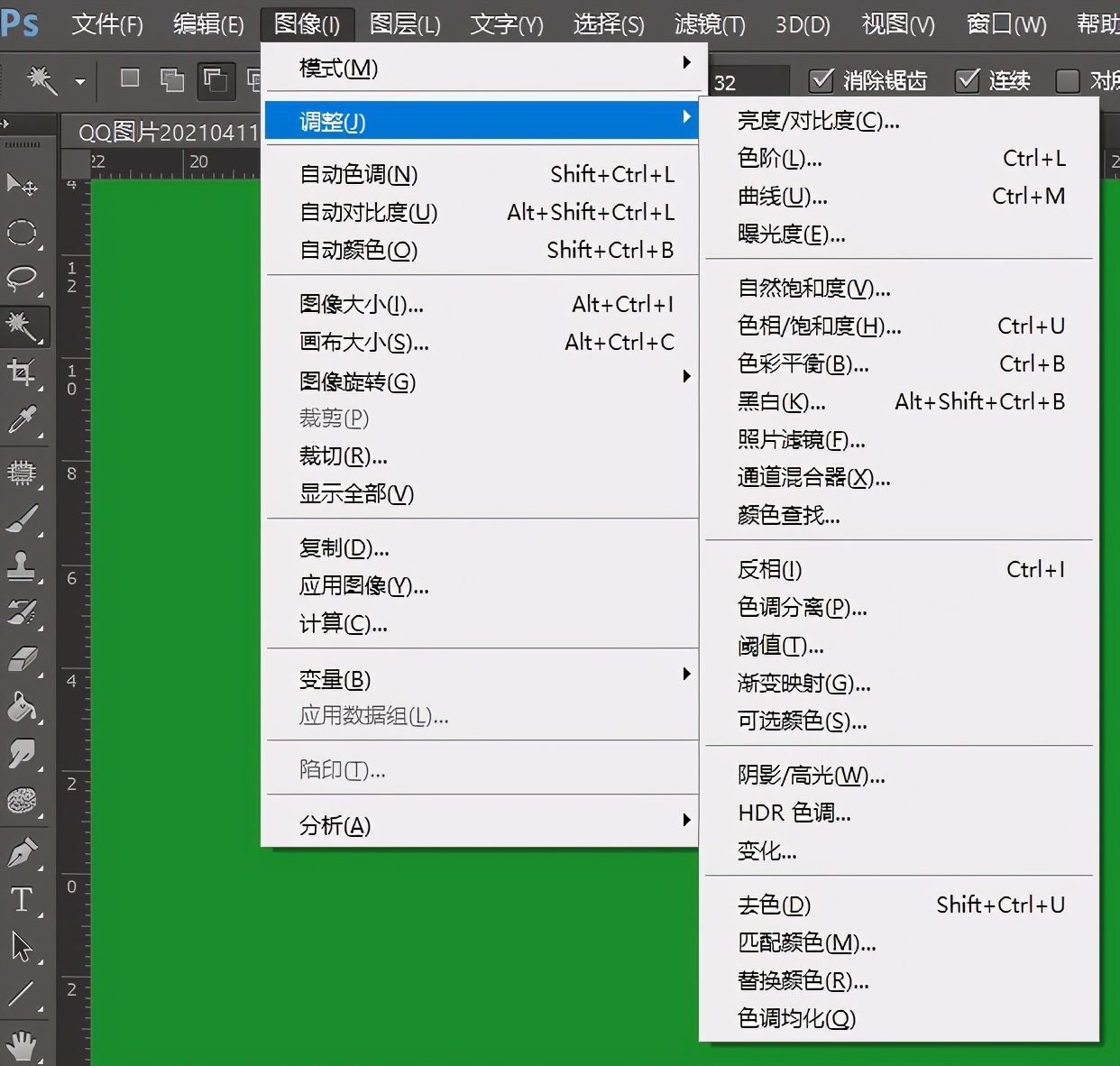Open the 曲线(U) adjustment dialog
Screen dimensions: 1120x1066
pos(783,196)
